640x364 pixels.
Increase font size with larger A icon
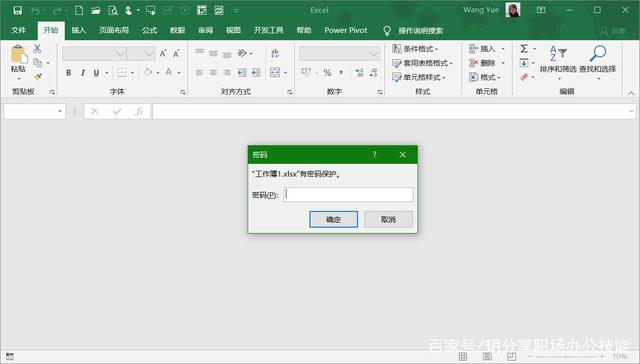pos(163,53)
